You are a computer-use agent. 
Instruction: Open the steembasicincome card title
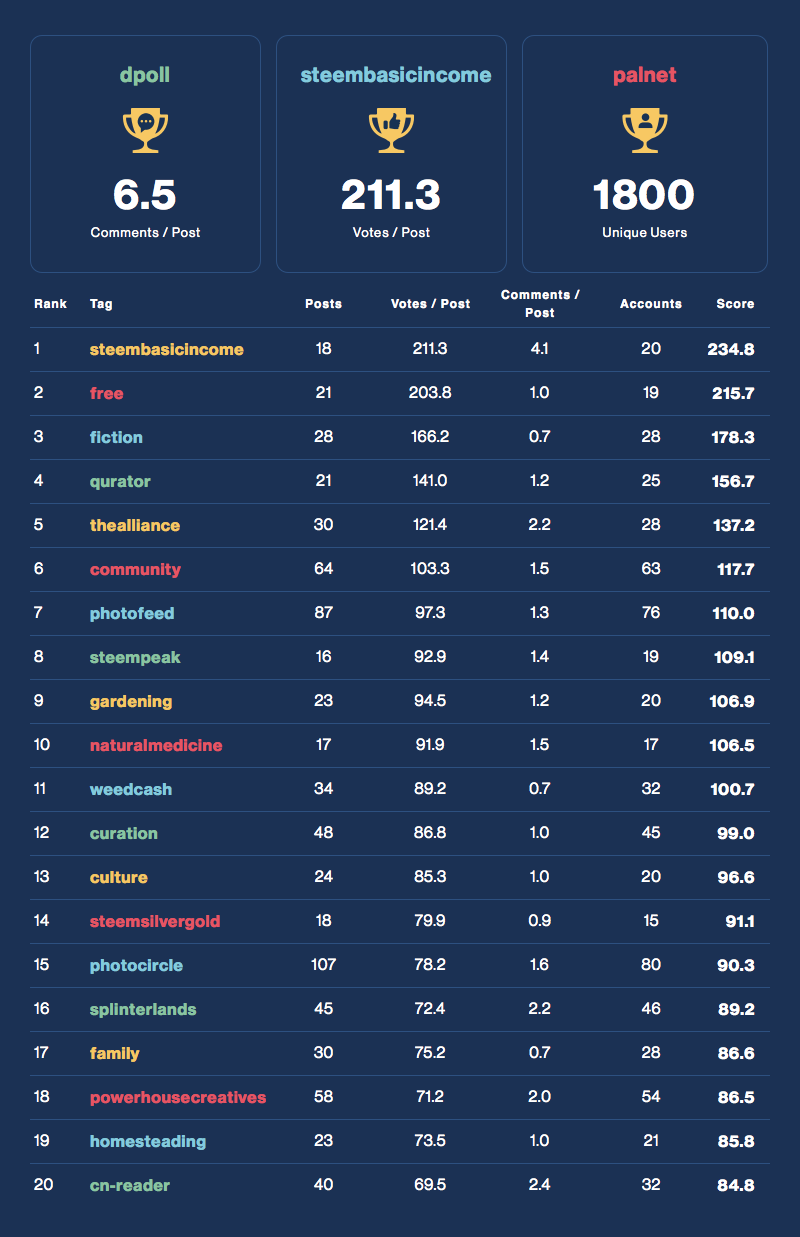(396, 75)
